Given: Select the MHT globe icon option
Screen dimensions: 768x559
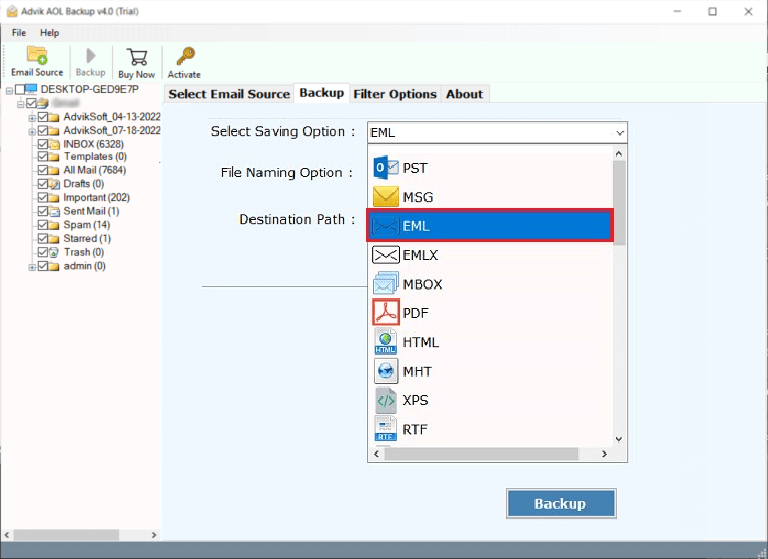Looking at the screenshot, I should pos(385,371).
